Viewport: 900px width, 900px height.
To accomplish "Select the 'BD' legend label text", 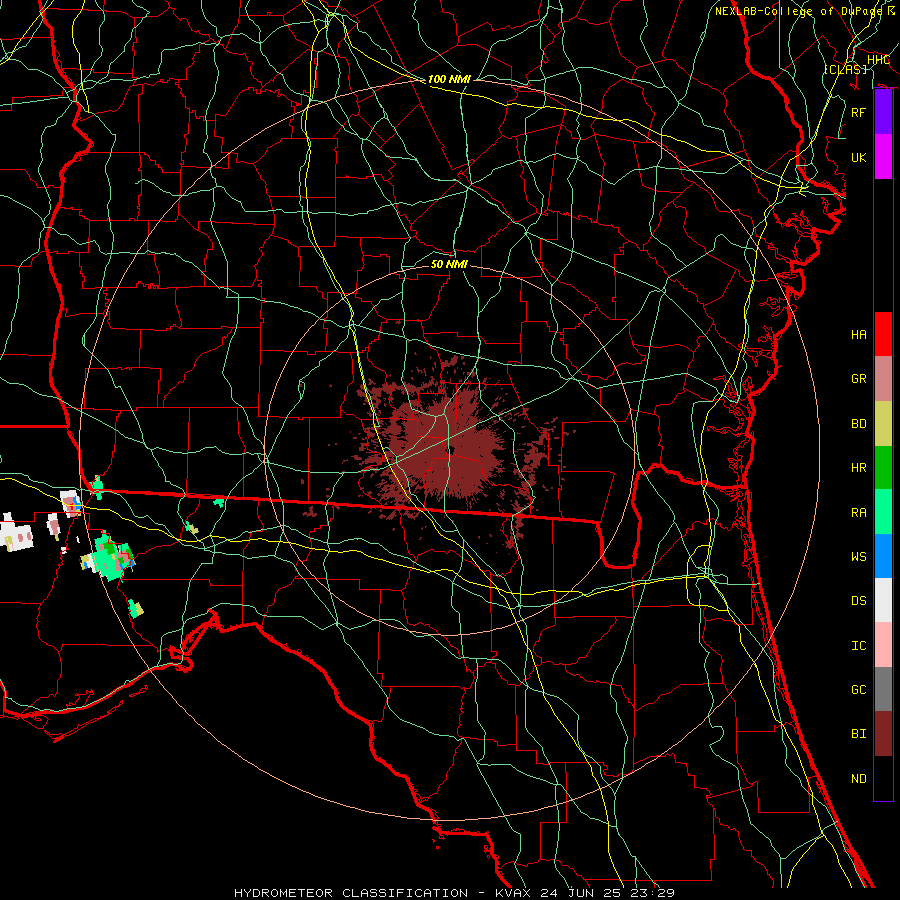I will coord(859,423).
